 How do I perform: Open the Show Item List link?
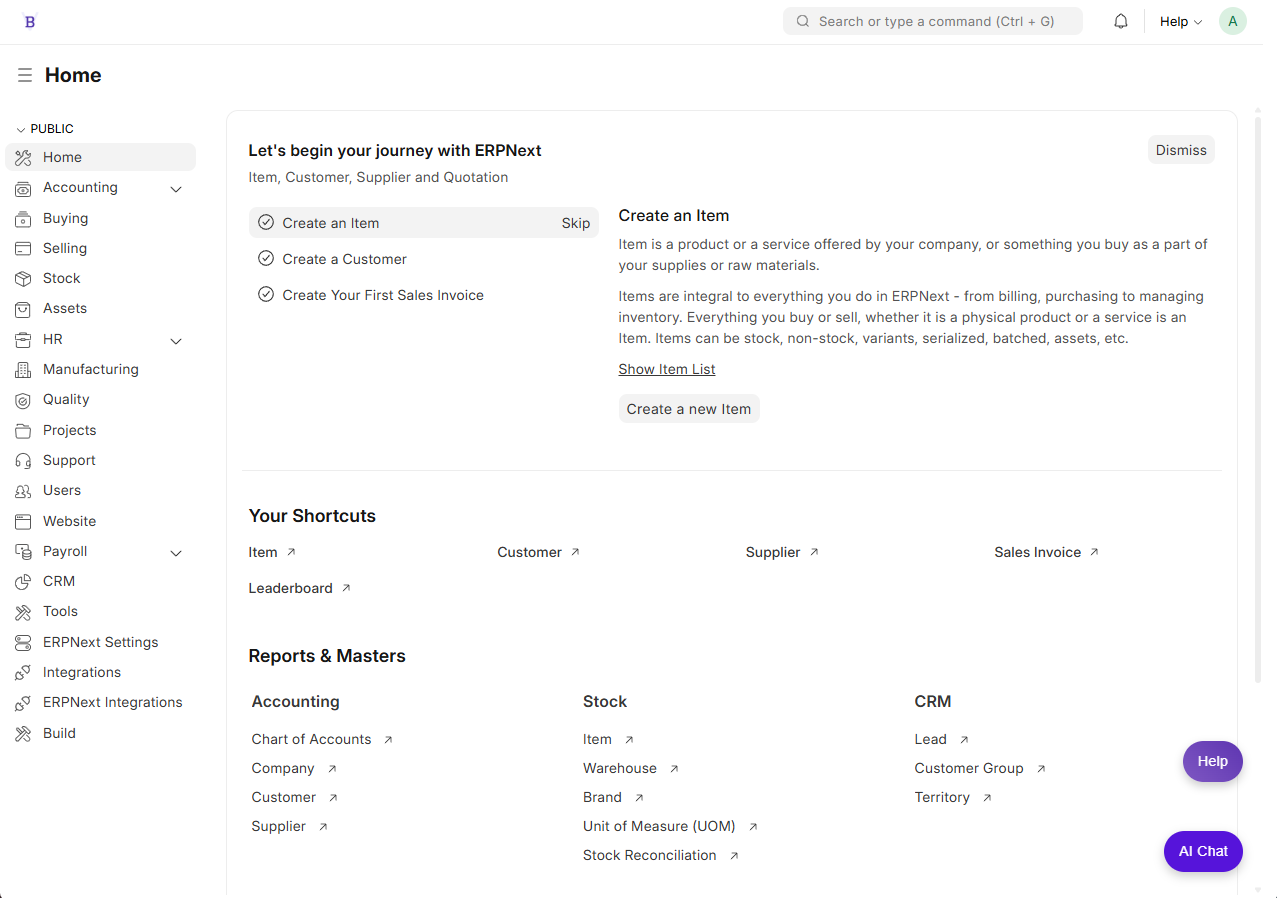666,369
